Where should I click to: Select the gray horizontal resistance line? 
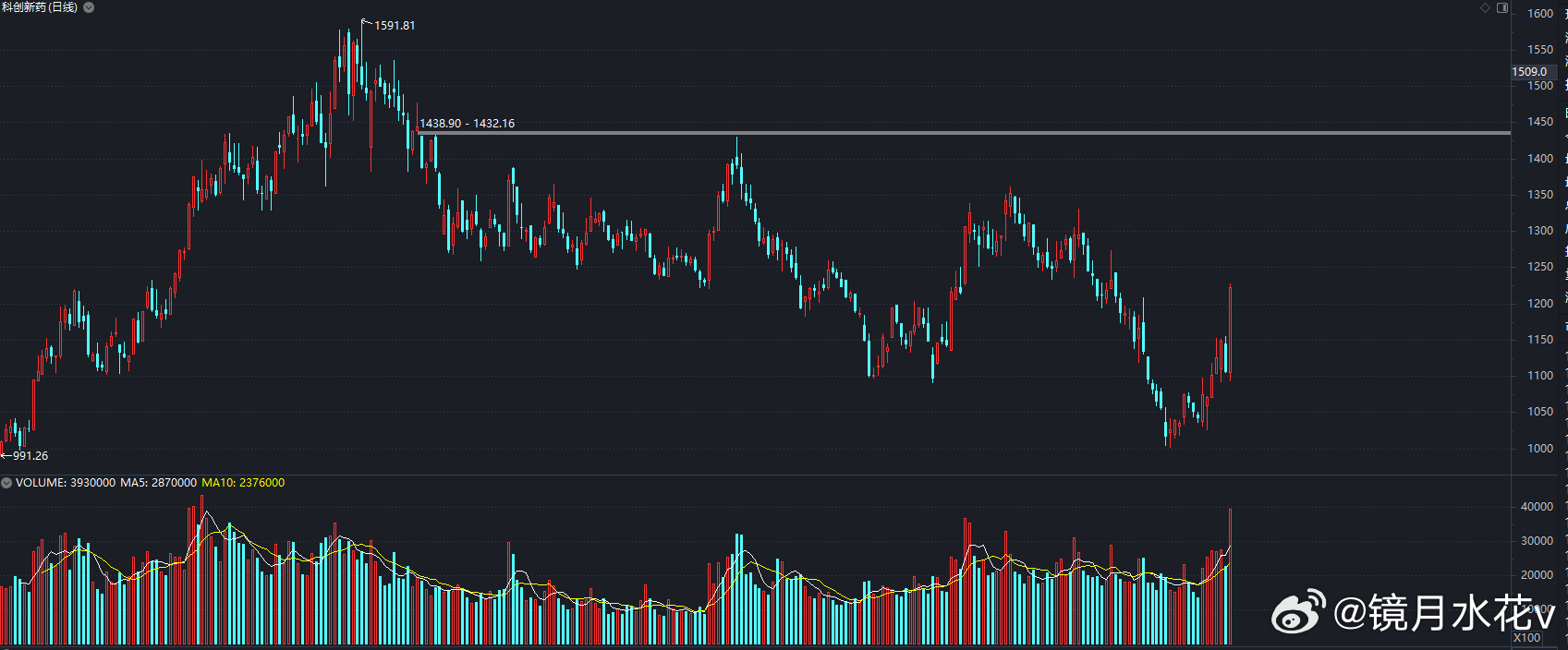965,133
